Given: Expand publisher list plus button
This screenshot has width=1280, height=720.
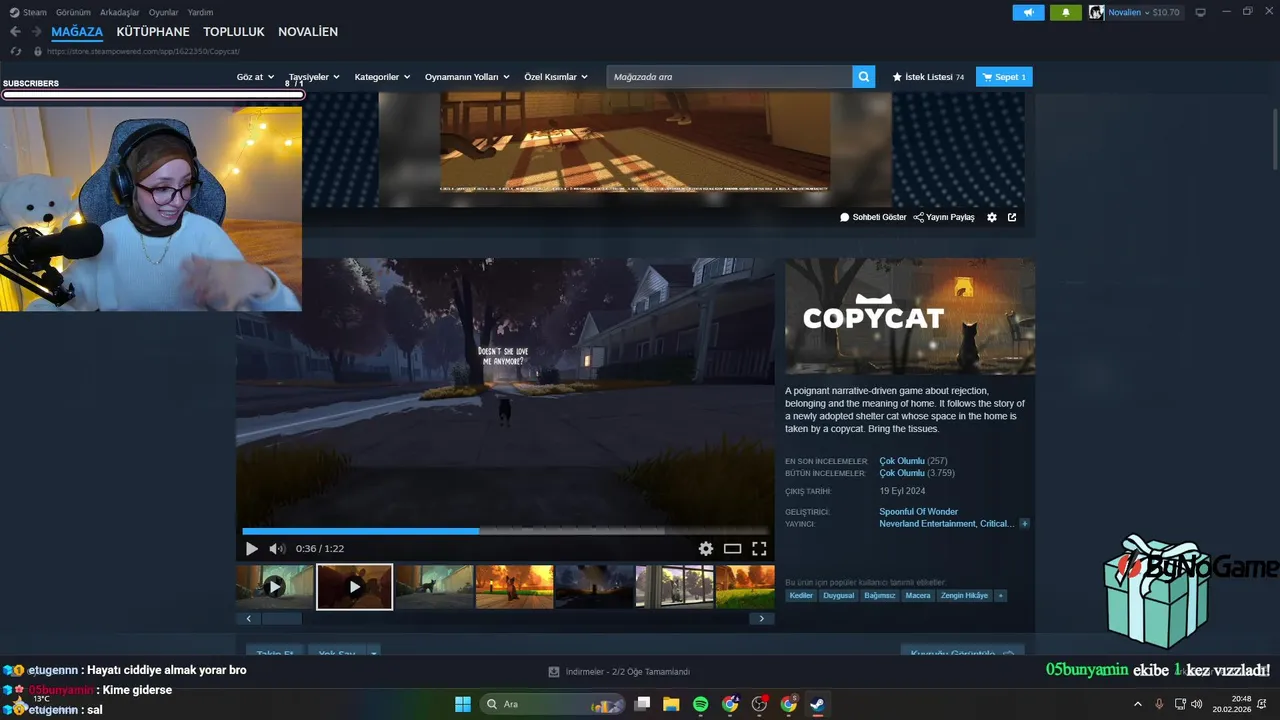Looking at the screenshot, I should click(x=1024, y=523).
